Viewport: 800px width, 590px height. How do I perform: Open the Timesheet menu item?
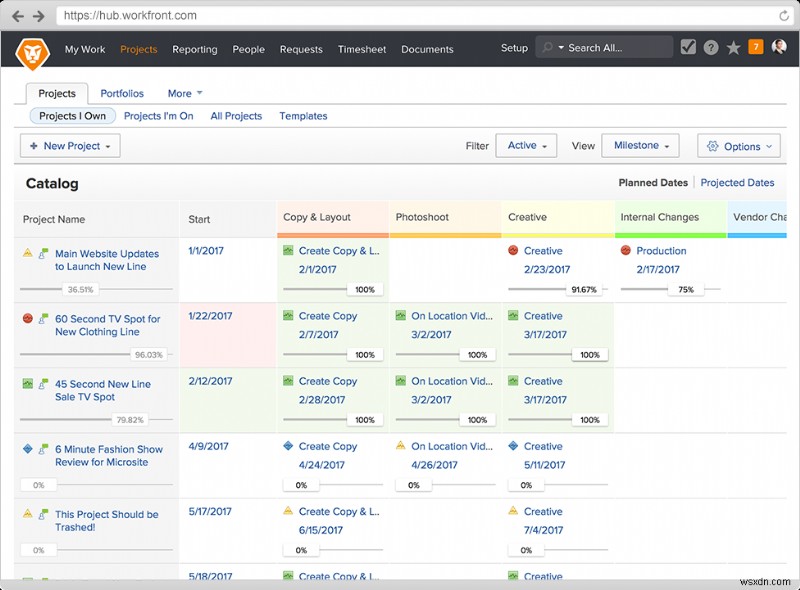pyautogui.click(x=361, y=49)
